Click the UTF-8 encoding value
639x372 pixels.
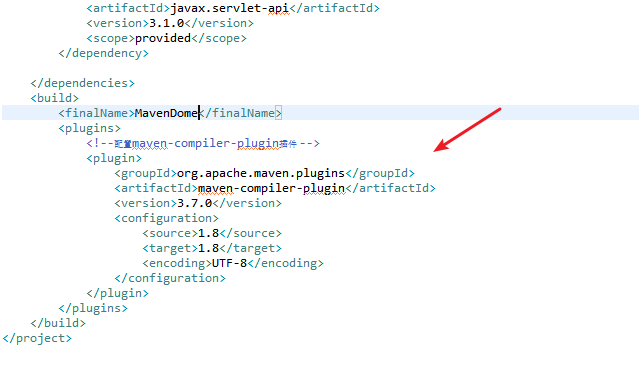click(229, 264)
